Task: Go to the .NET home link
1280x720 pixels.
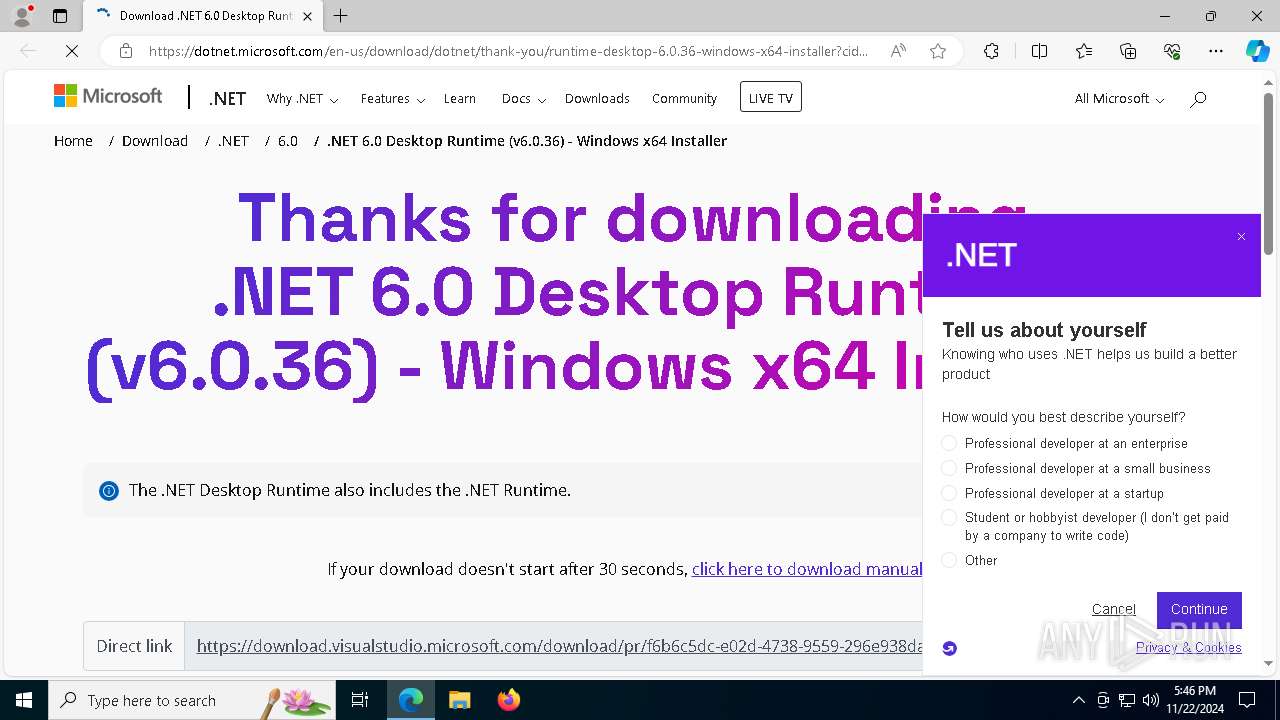Action: pos(227,98)
